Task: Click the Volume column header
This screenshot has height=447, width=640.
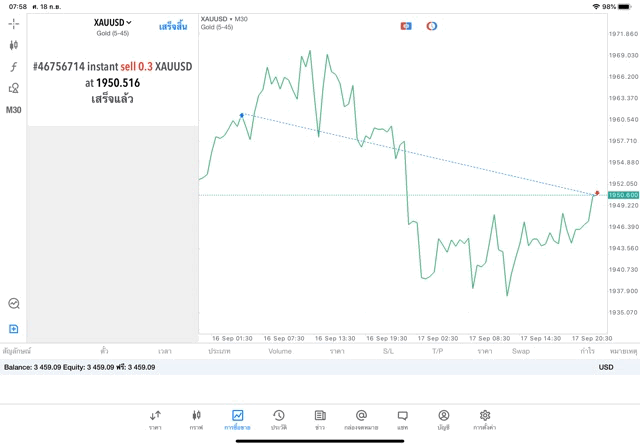Action: point(280,351)
